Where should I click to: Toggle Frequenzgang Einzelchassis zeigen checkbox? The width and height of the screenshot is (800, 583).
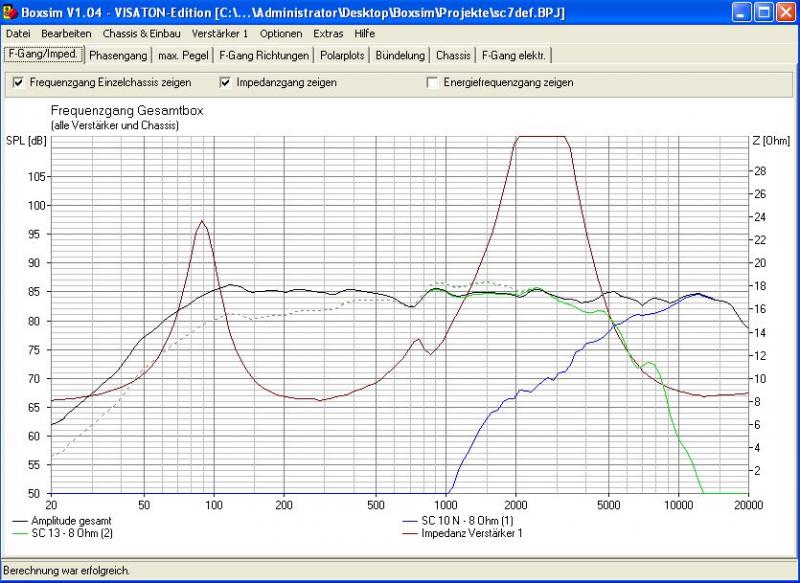[18, 82]
